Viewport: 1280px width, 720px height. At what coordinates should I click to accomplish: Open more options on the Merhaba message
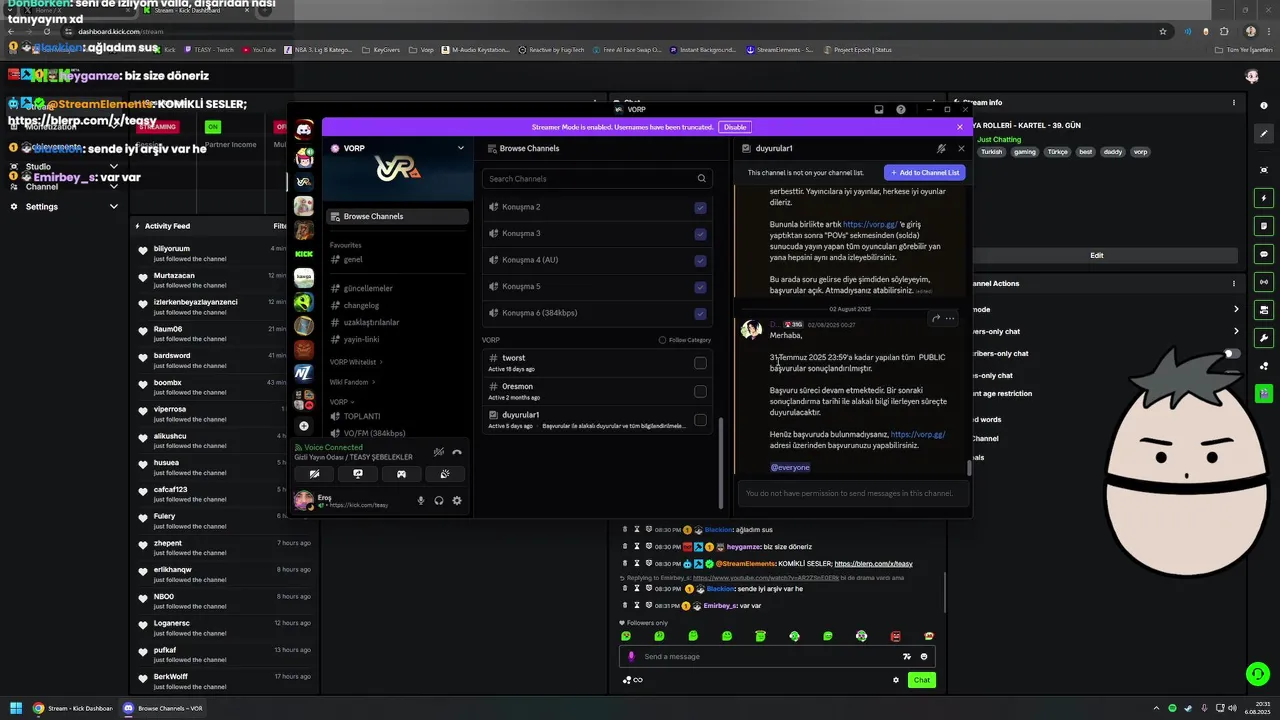click(950, 318)
